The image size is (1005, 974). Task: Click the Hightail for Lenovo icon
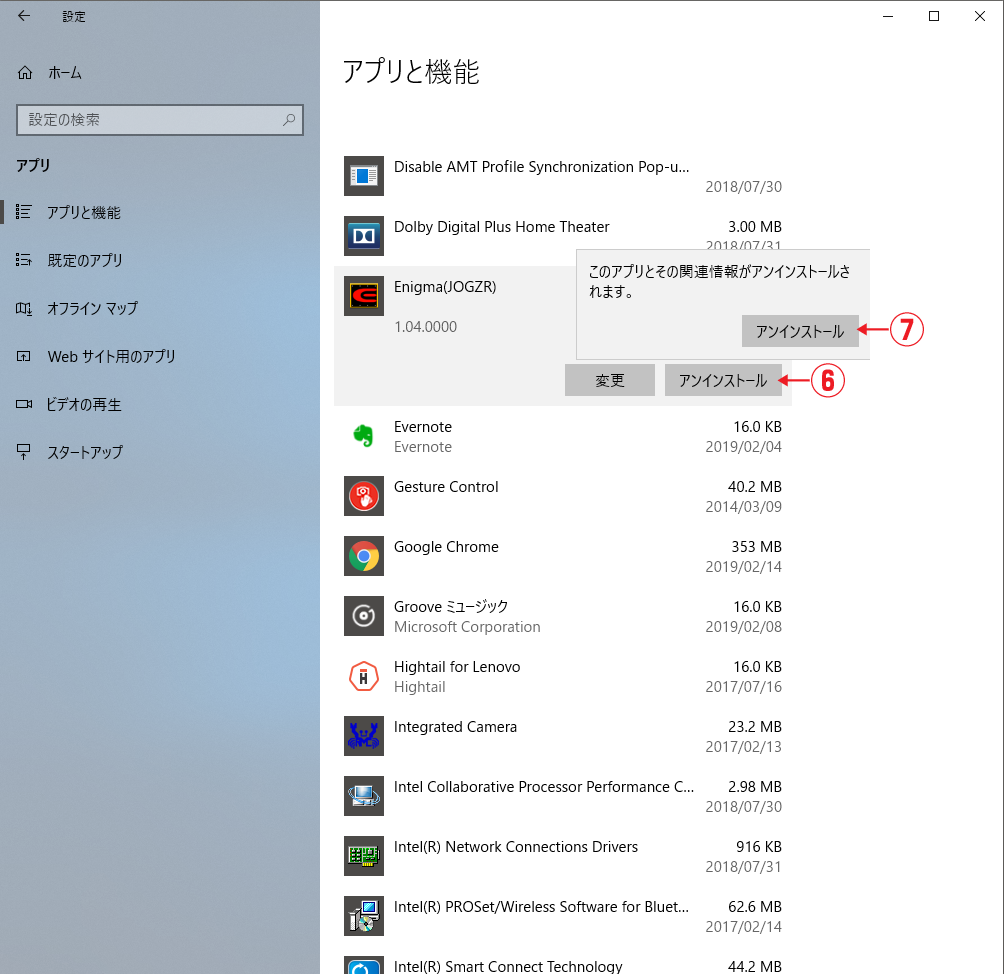(x=363, y=676)
